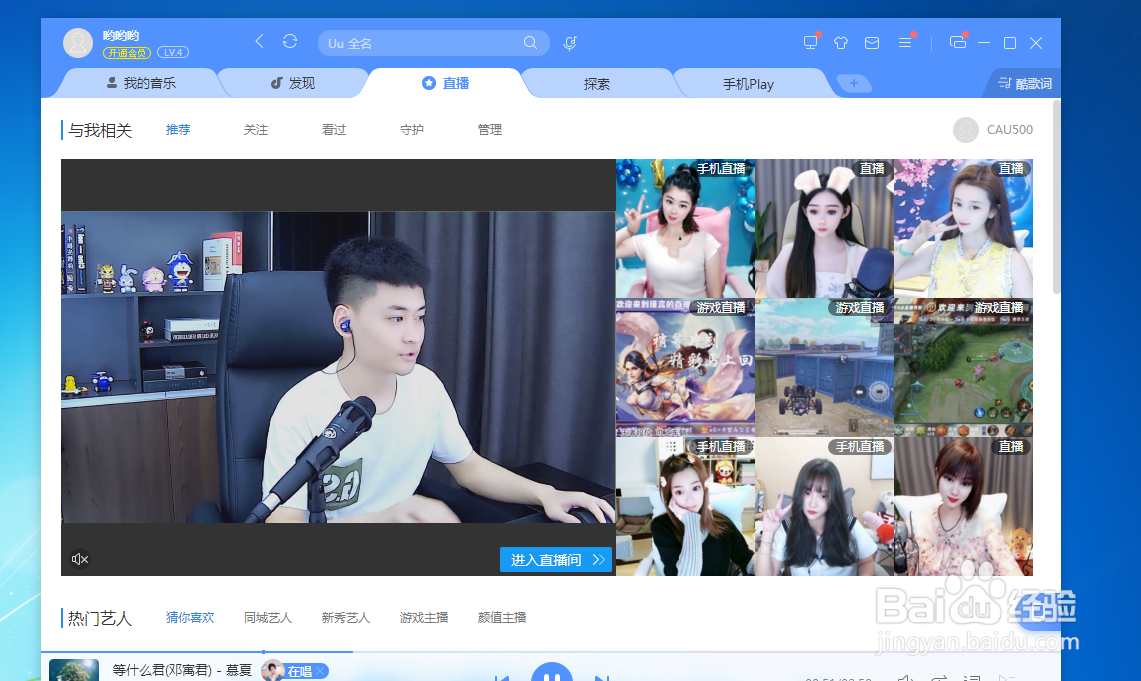The image size is (1141, 681).
Task: Switch to the 我的音乐 tab
Action: click(141, 83)
